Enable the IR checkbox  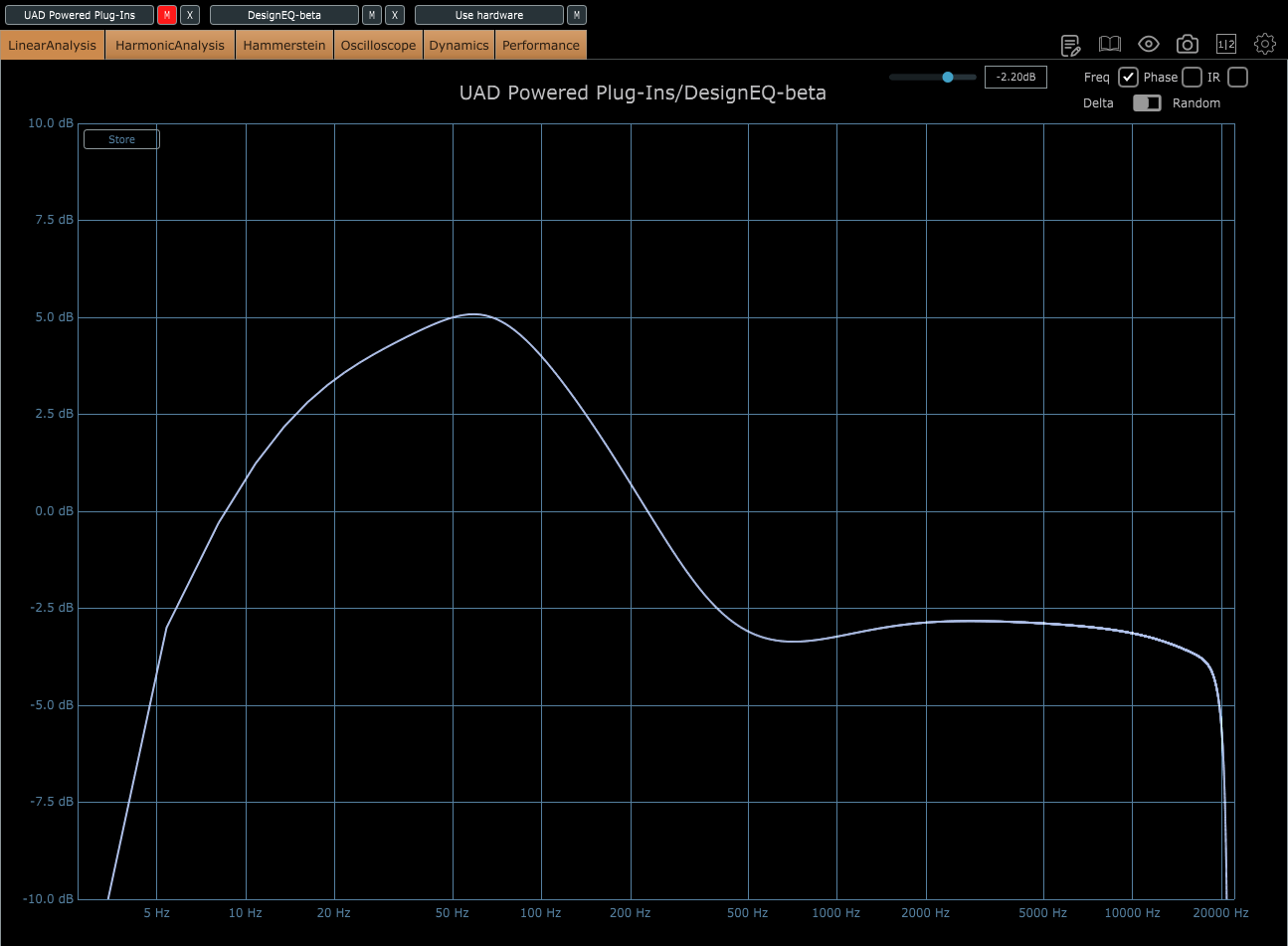tap(1237, 78)
